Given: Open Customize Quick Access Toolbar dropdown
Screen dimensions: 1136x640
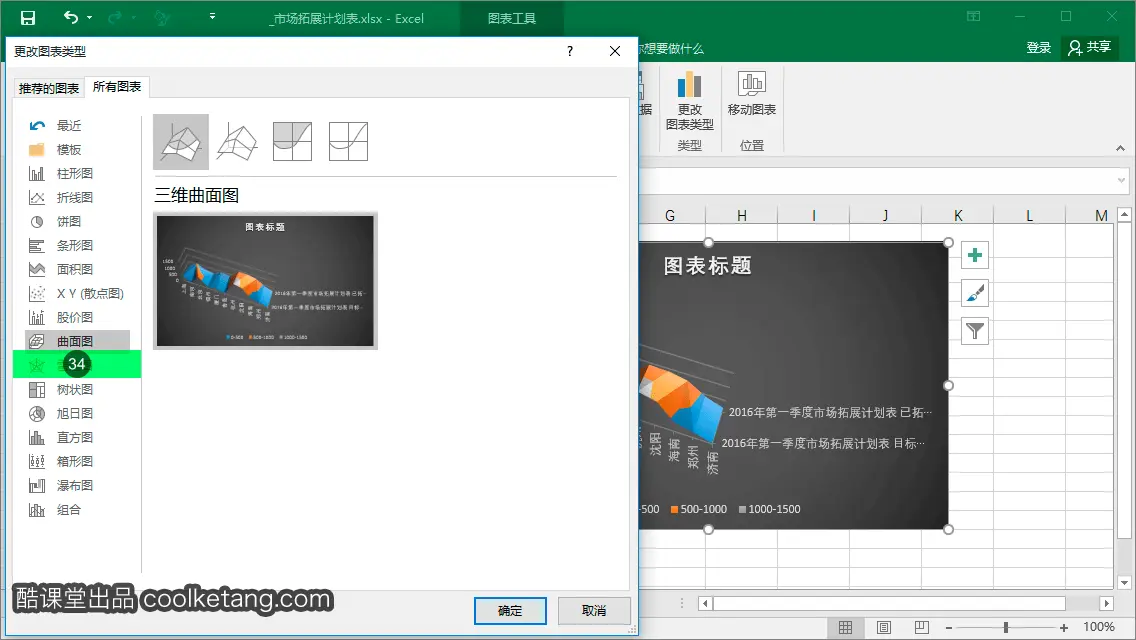Looking at the screenshot, I should point(212,16).
